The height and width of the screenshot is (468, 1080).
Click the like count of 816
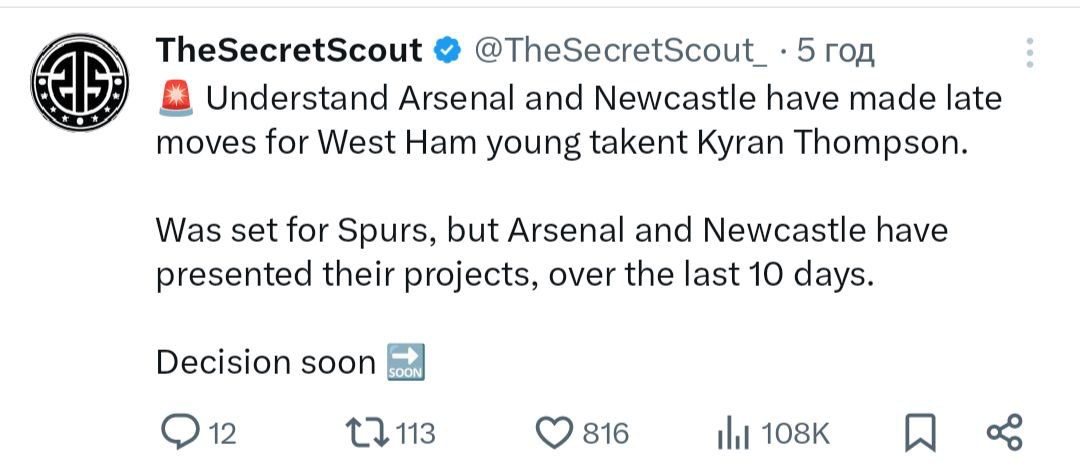[606, 433]
